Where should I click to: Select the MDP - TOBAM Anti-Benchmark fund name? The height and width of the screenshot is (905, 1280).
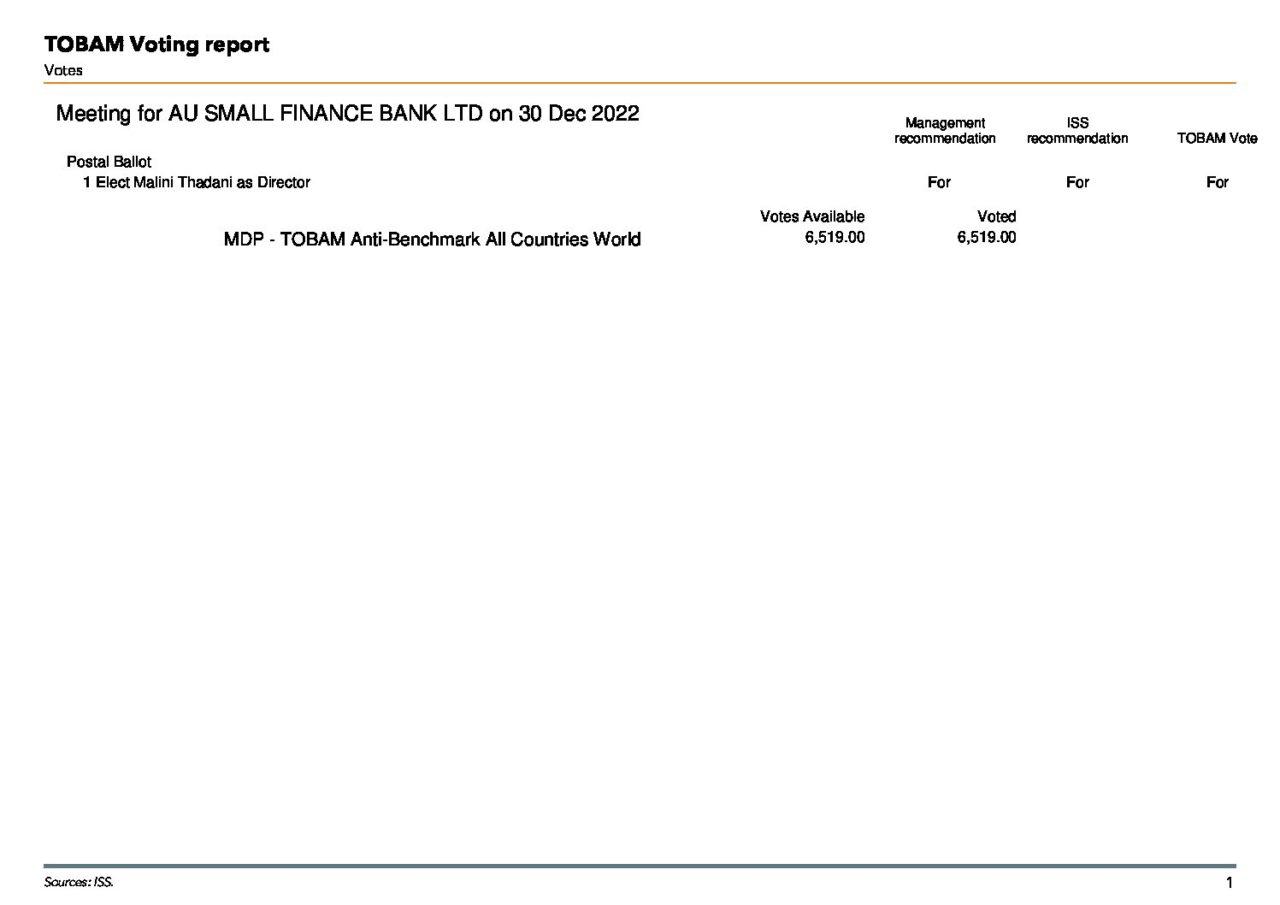coord(432,240)
